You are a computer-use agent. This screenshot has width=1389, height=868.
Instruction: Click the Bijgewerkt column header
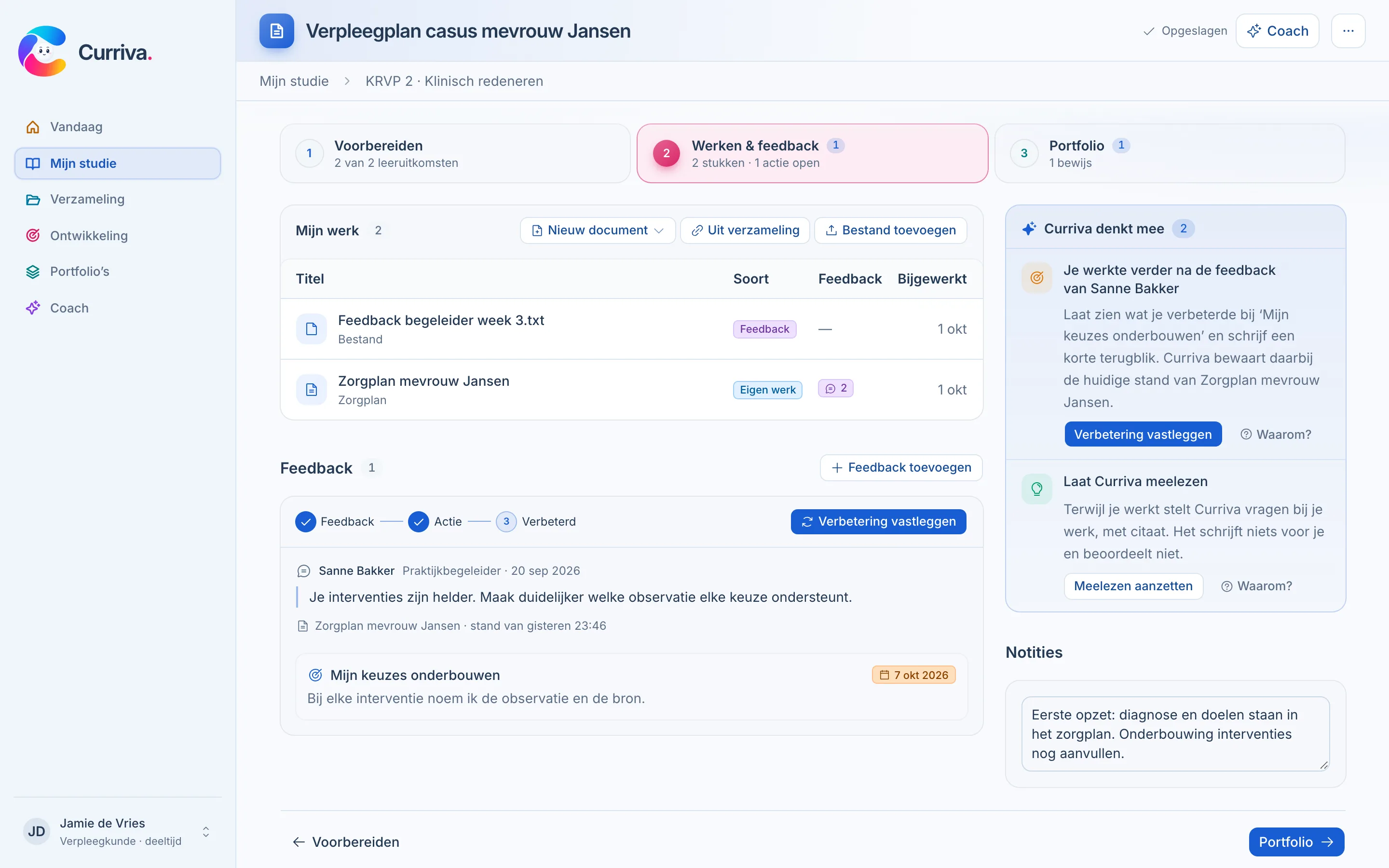tap(932, 279)
